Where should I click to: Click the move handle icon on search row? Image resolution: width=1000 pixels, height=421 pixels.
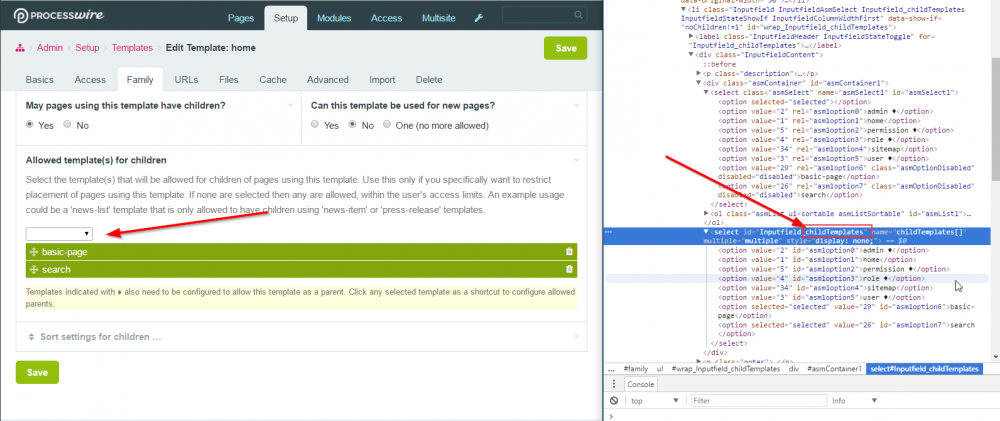(x=34, y=269)
